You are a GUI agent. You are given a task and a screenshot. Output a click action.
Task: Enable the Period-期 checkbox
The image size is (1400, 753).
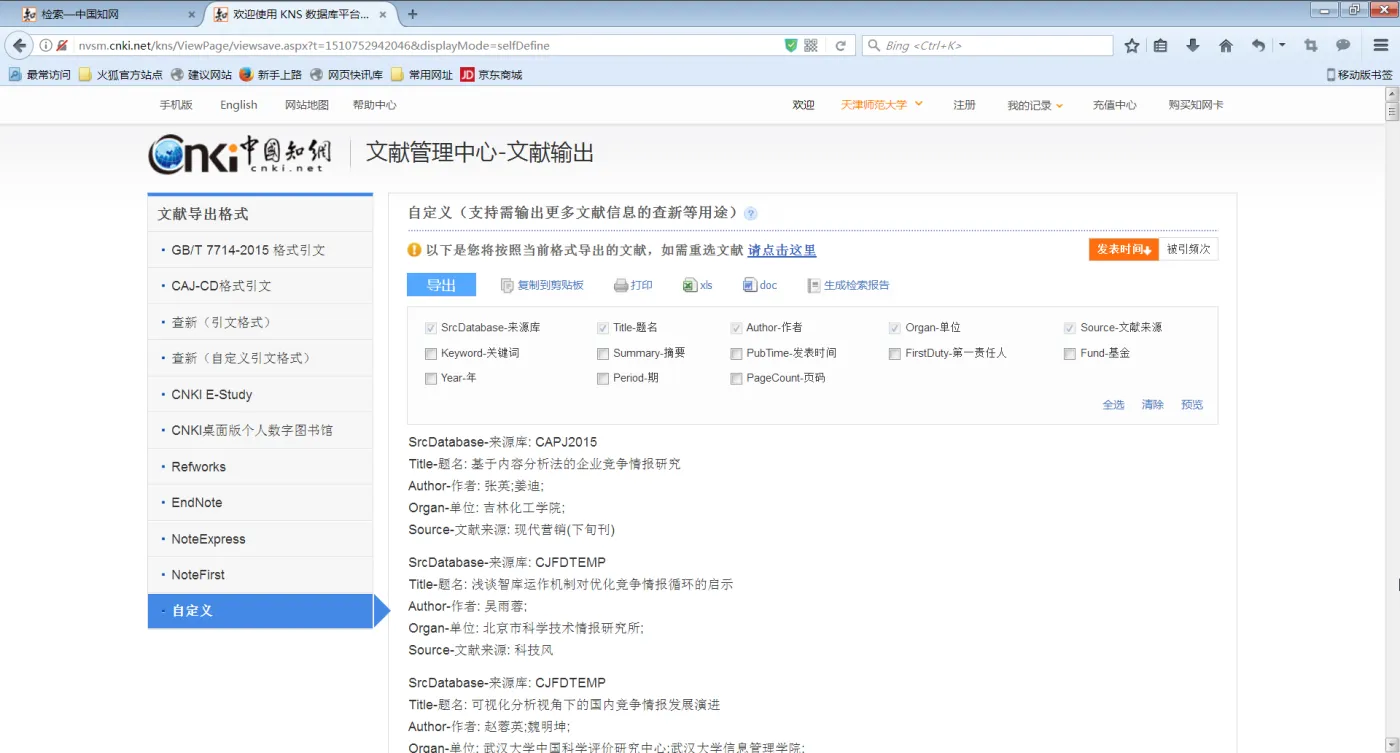(603, 378)
